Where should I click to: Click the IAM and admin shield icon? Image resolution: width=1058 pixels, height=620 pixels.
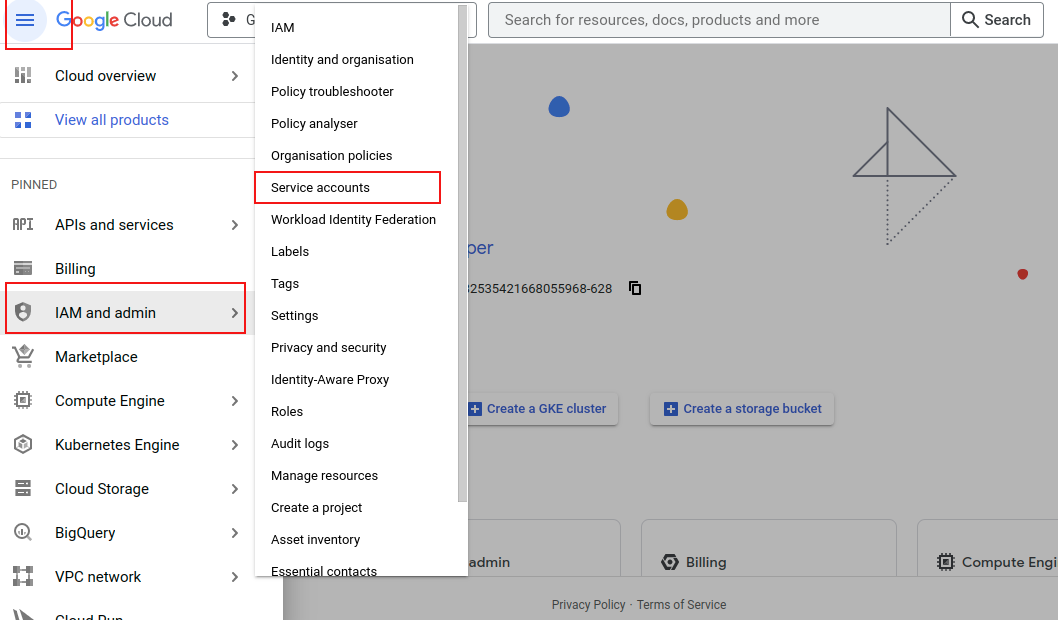coord(23,312)
